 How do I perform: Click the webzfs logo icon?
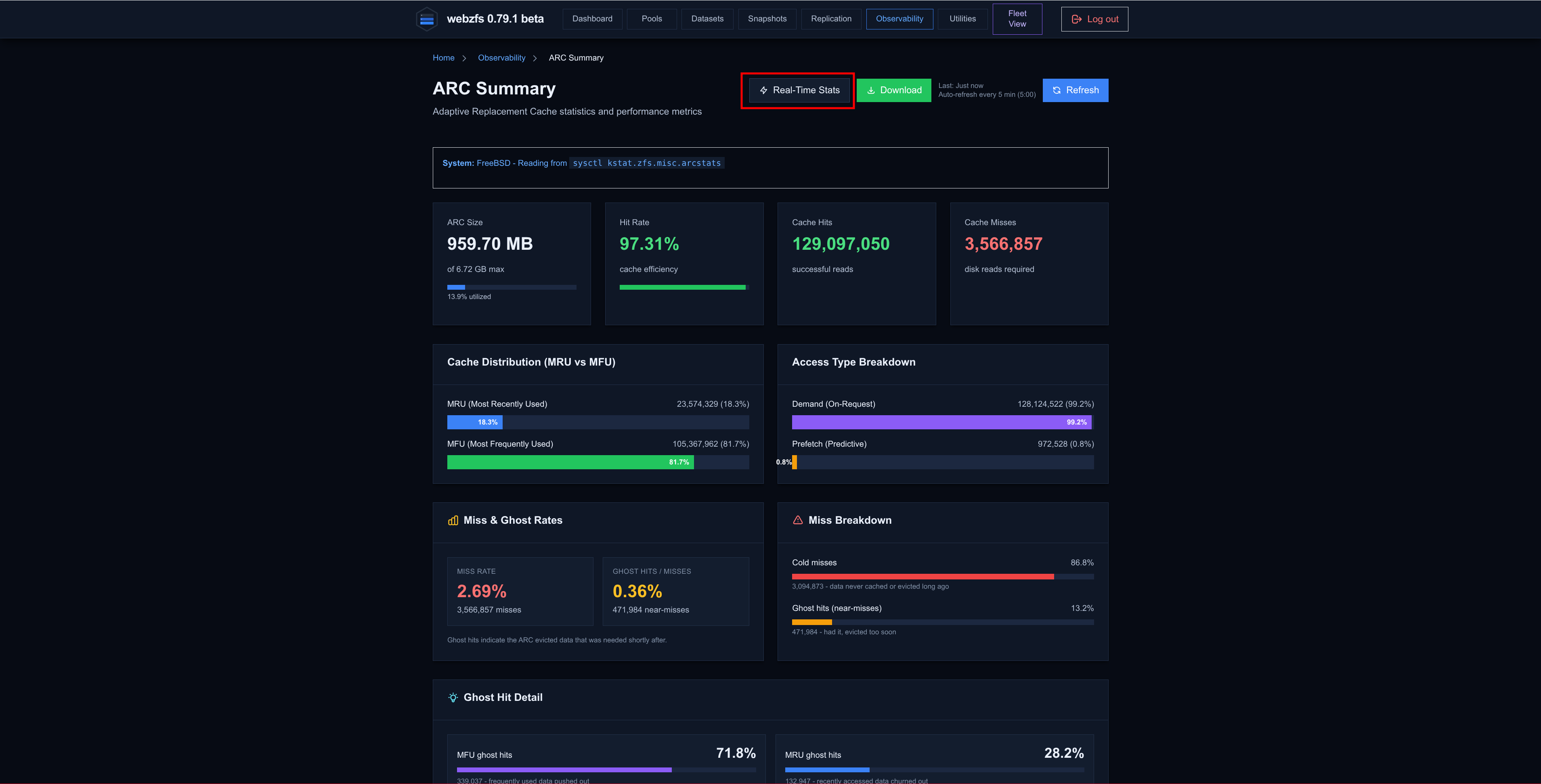426,19
